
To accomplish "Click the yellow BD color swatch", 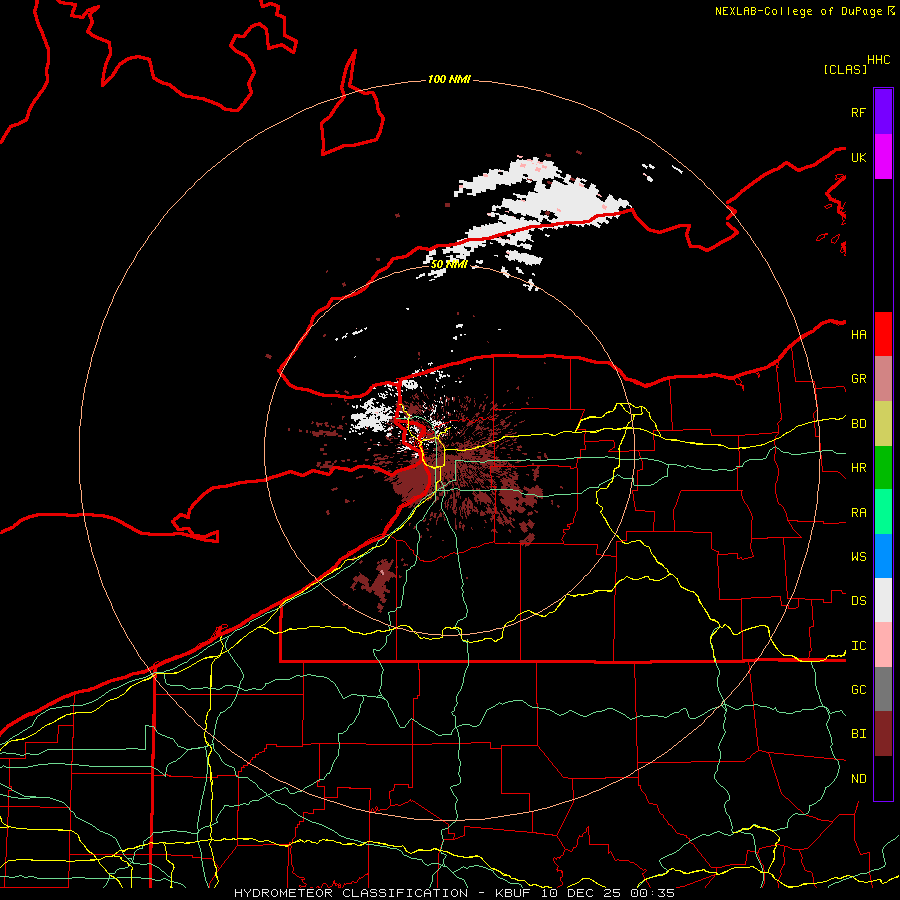I will [883, 423].
